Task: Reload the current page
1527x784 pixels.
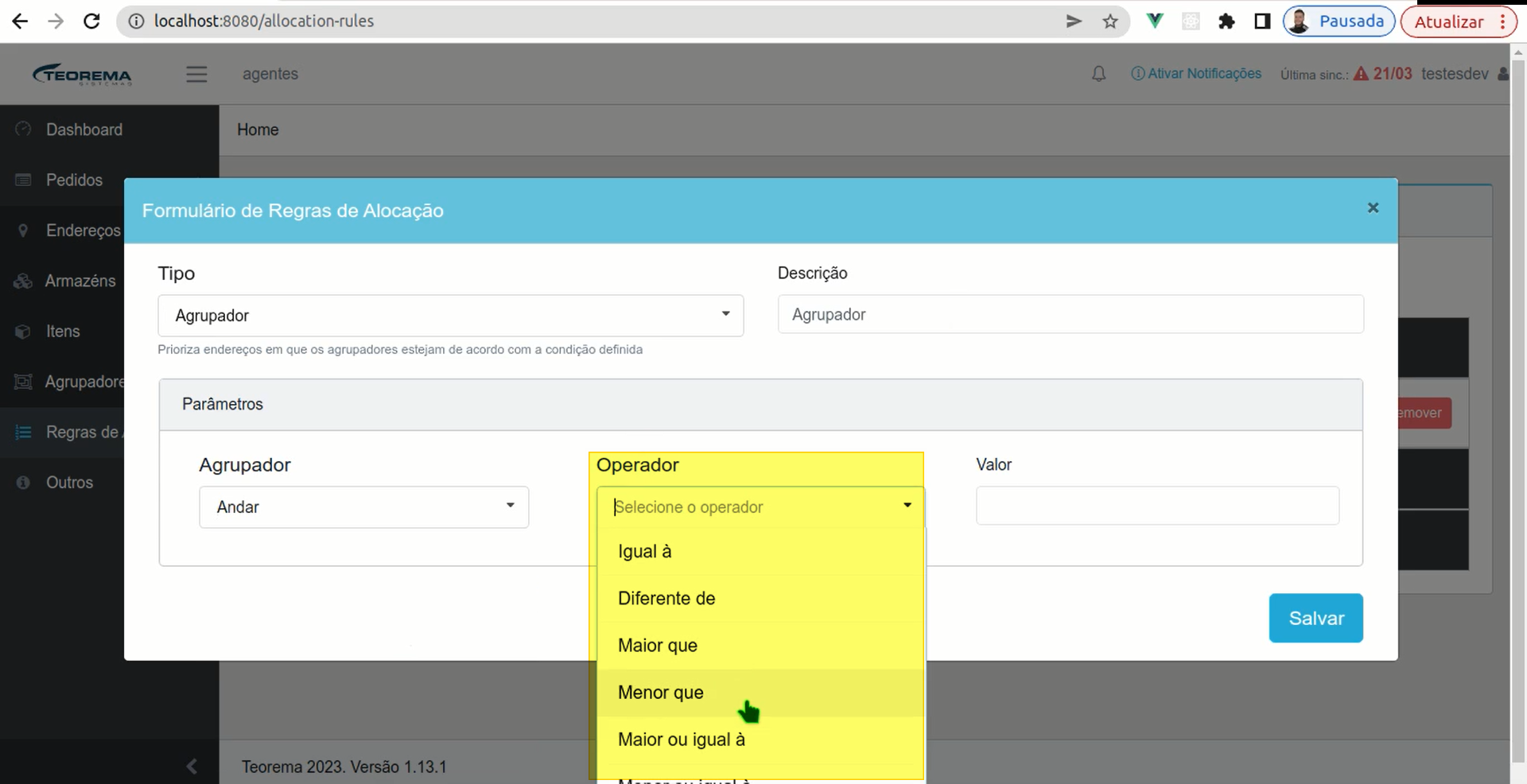Action: (x=91, y=21)
